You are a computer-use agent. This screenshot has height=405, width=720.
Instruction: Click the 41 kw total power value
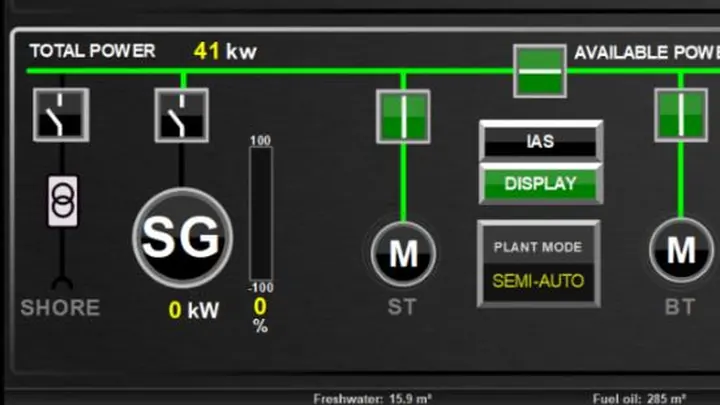225,51
